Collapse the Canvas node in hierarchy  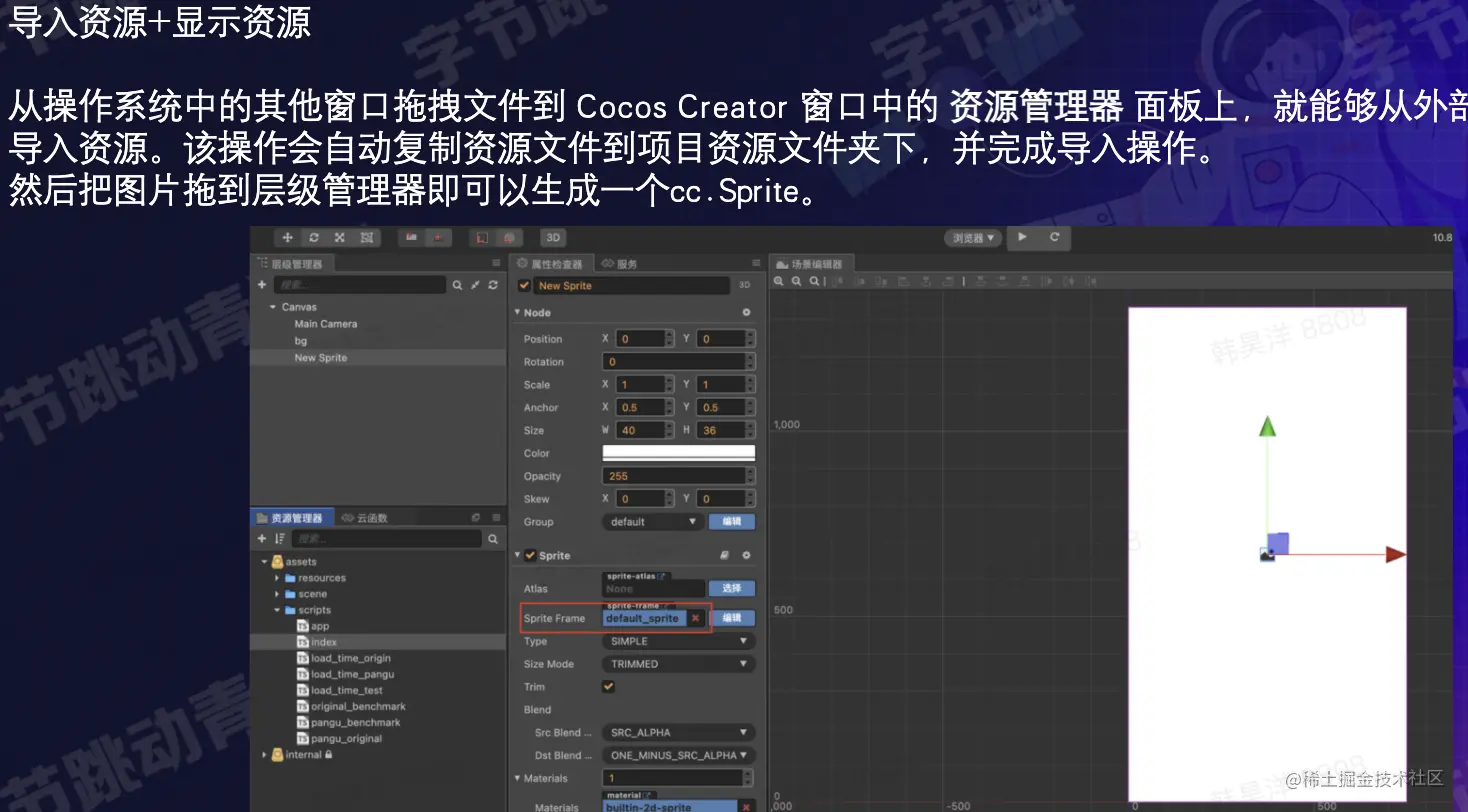pyautogui.click(x=273, y=307)
